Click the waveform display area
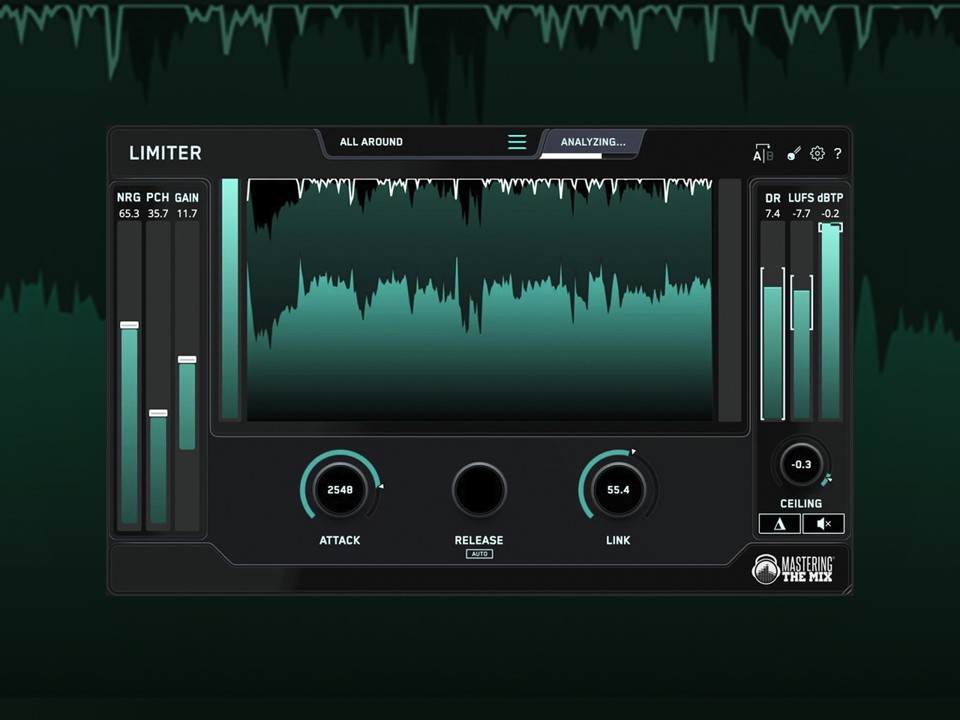The height and width of the screenshot is (720, 960). click(478, 300)
